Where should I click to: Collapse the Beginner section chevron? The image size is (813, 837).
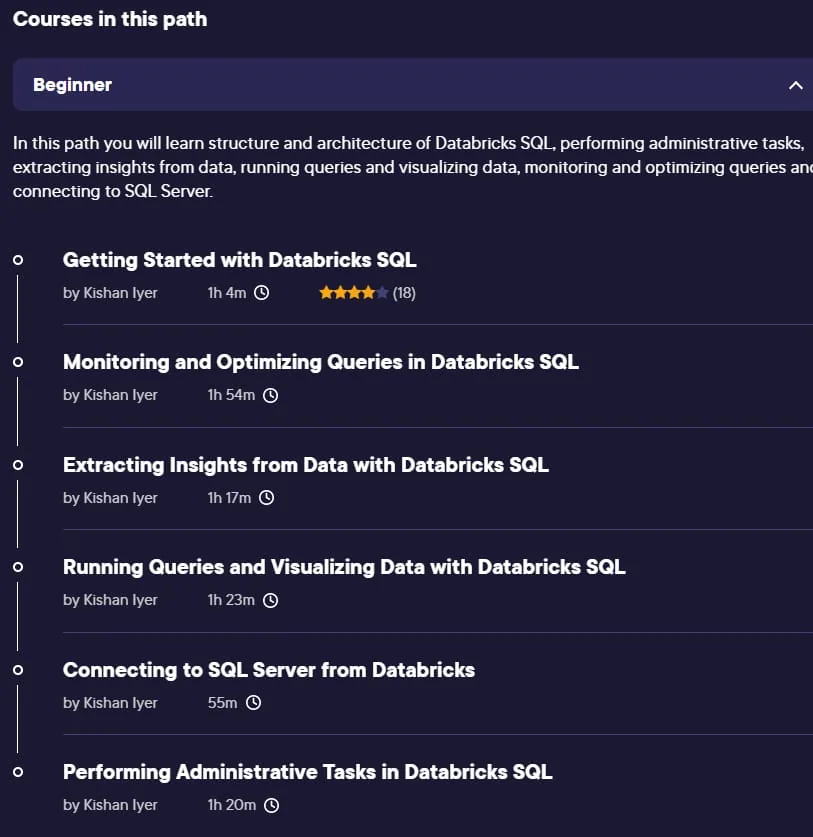coord(795,85)
